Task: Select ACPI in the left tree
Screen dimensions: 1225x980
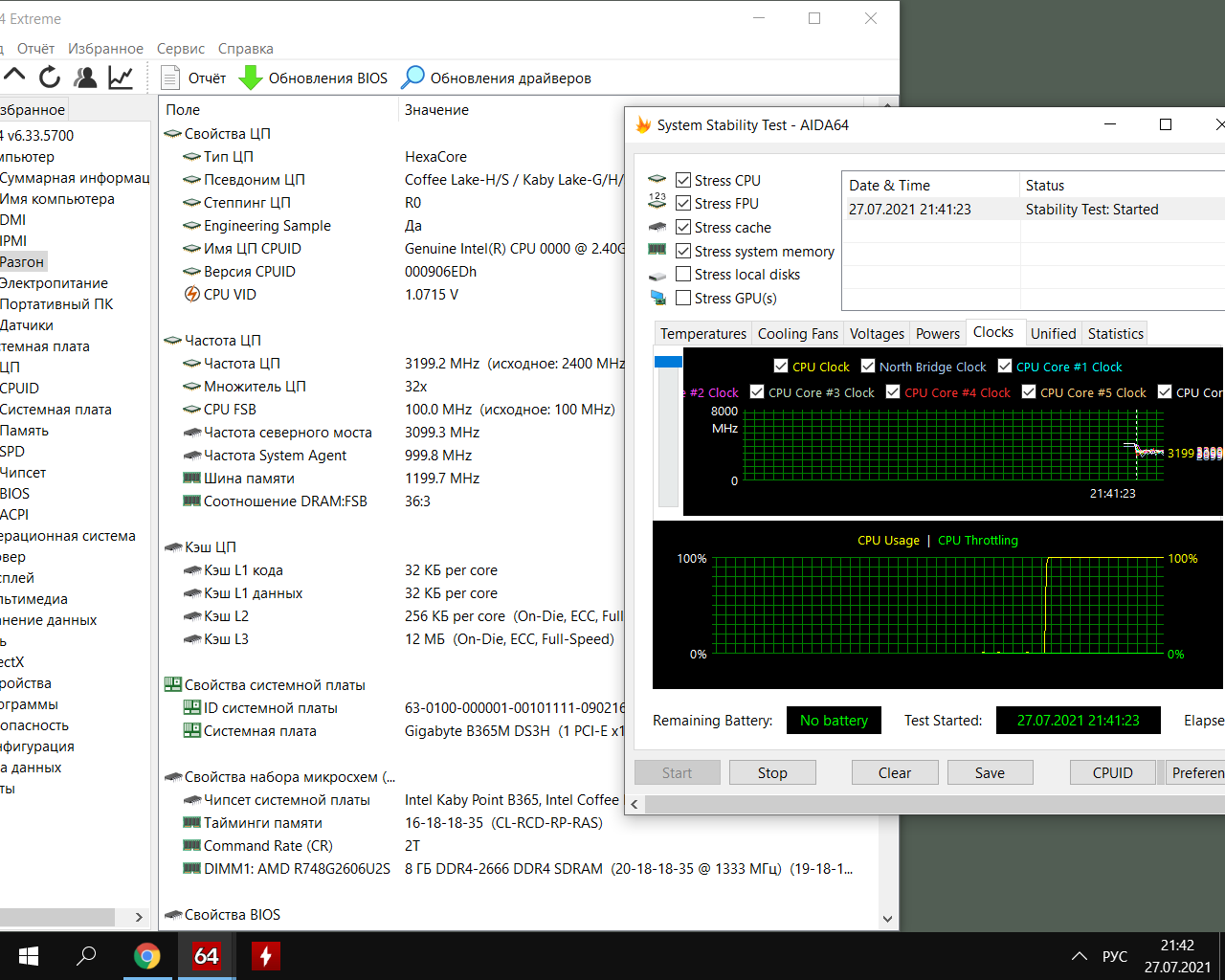Action: tap(14, 515)
